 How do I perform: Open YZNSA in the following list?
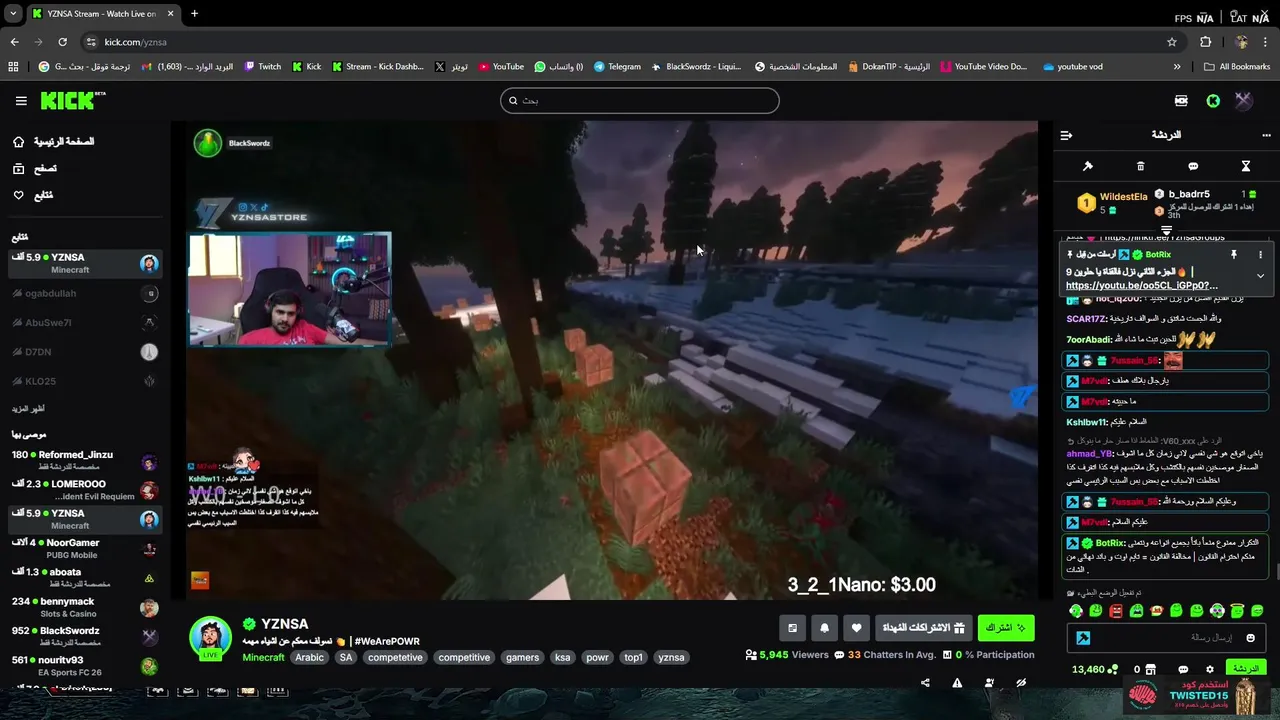tap(85, 264)
